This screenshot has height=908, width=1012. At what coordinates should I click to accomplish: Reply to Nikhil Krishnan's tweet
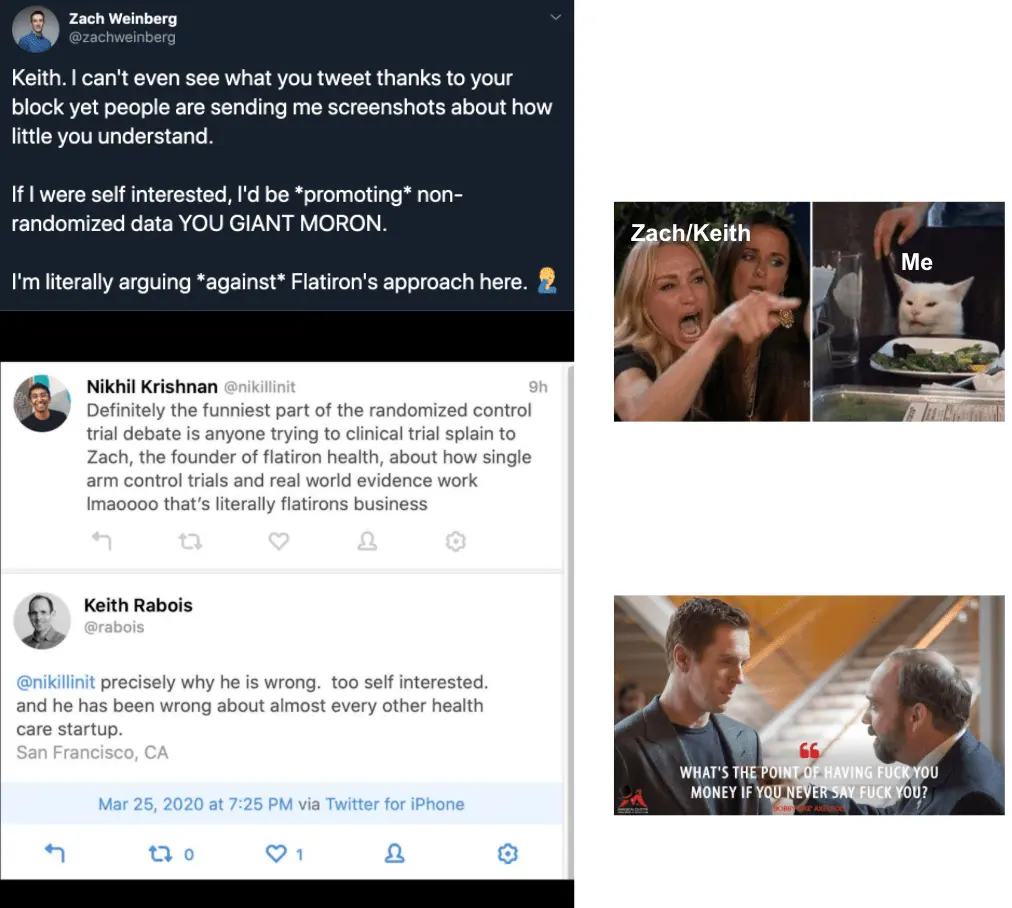click(102, 541)
